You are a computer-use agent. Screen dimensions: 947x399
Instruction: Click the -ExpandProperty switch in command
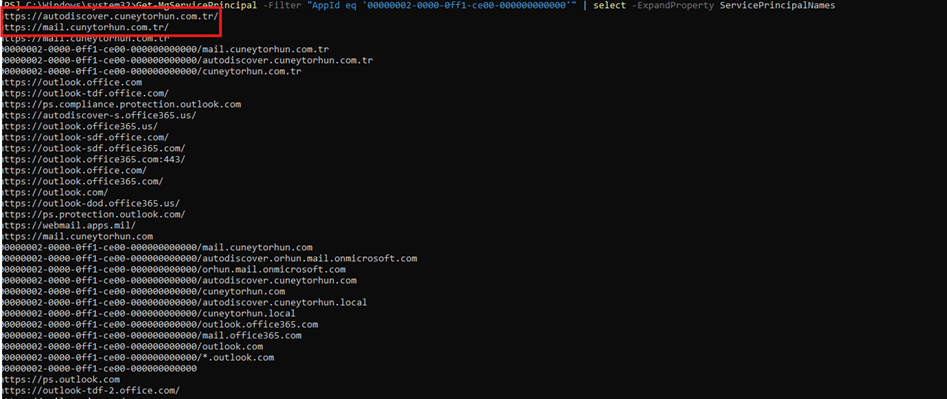point(673,5)
